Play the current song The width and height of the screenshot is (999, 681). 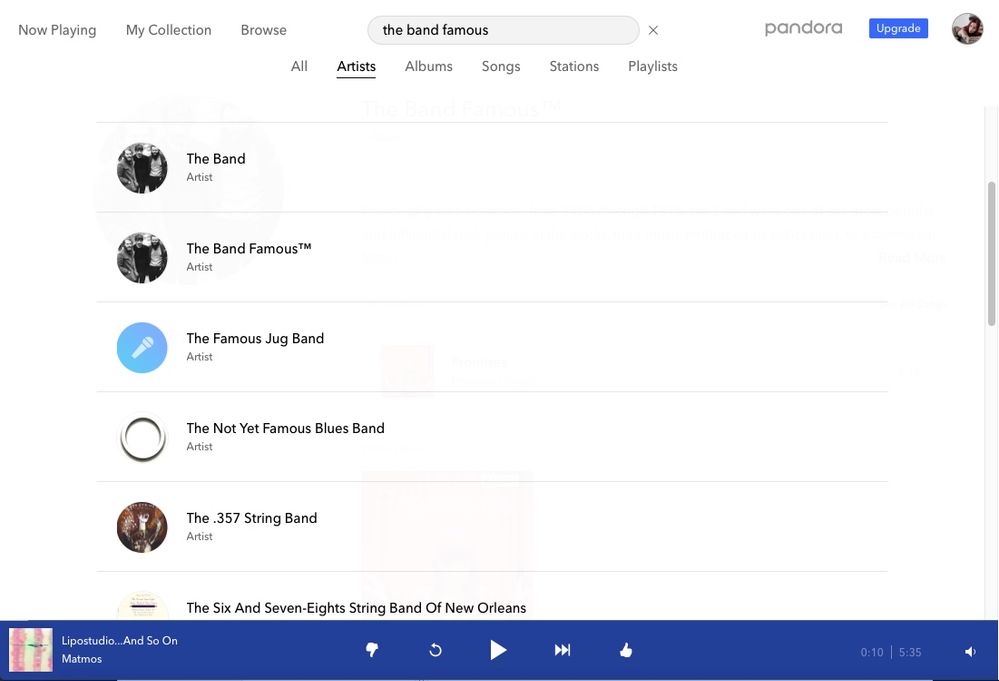[498, 650]
